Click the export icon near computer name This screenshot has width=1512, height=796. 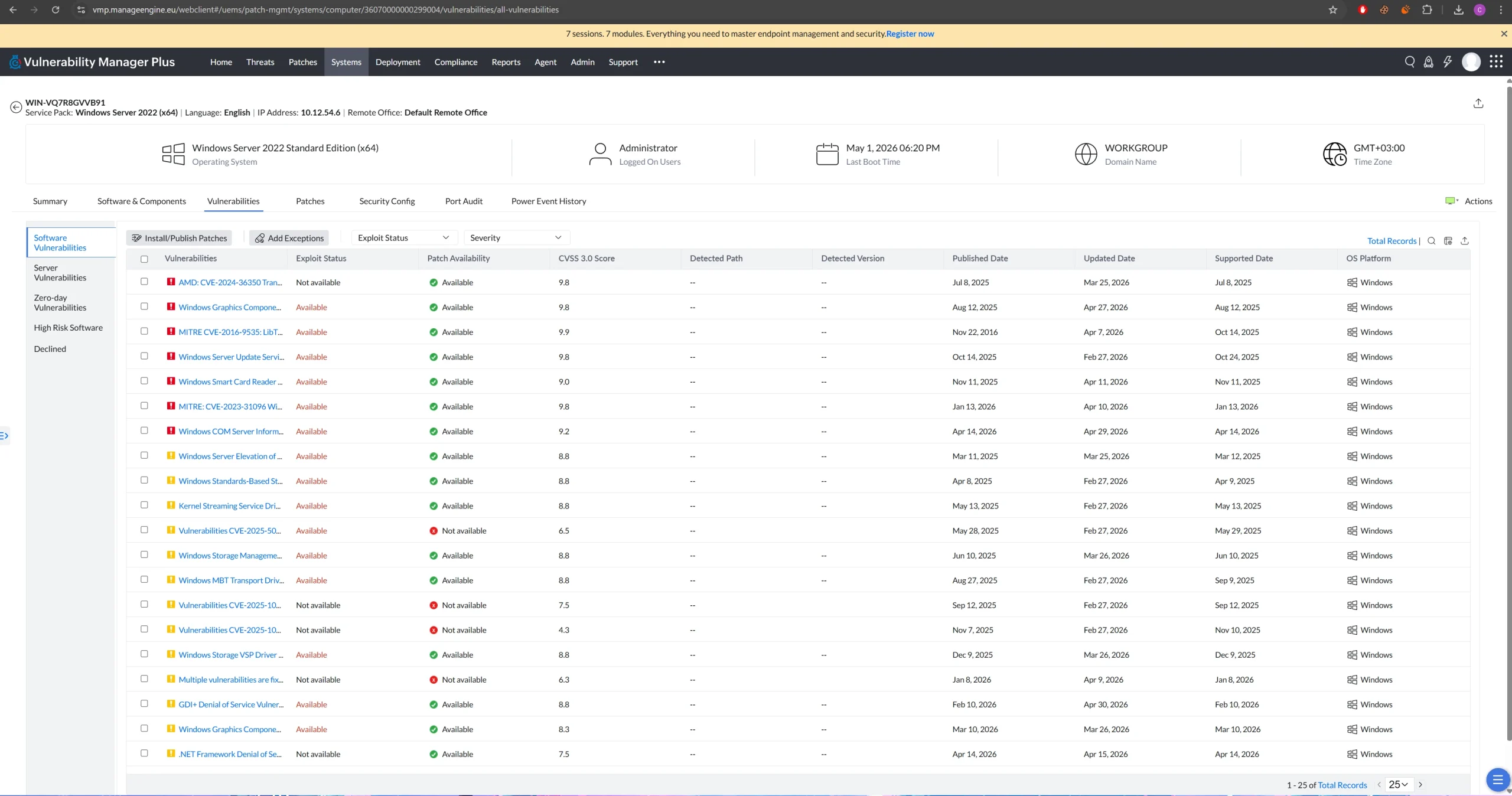tap(1478, 103)
